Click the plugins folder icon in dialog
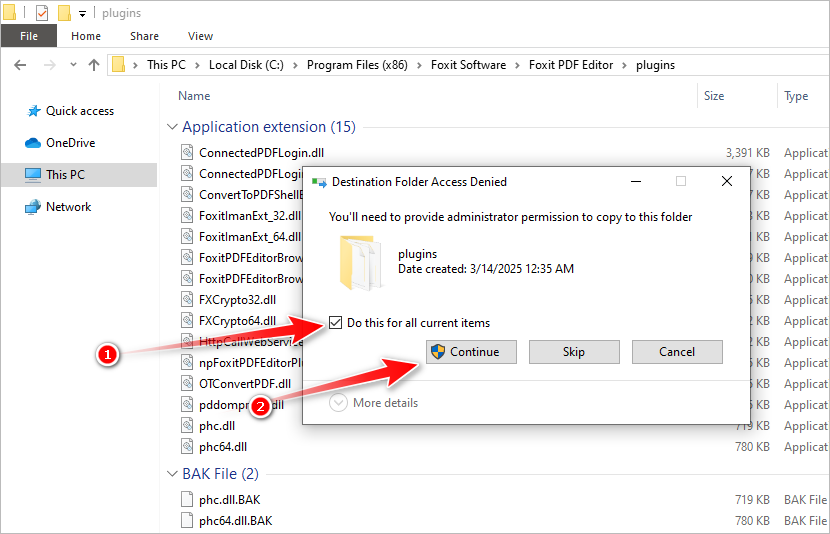 click(358, 263)
